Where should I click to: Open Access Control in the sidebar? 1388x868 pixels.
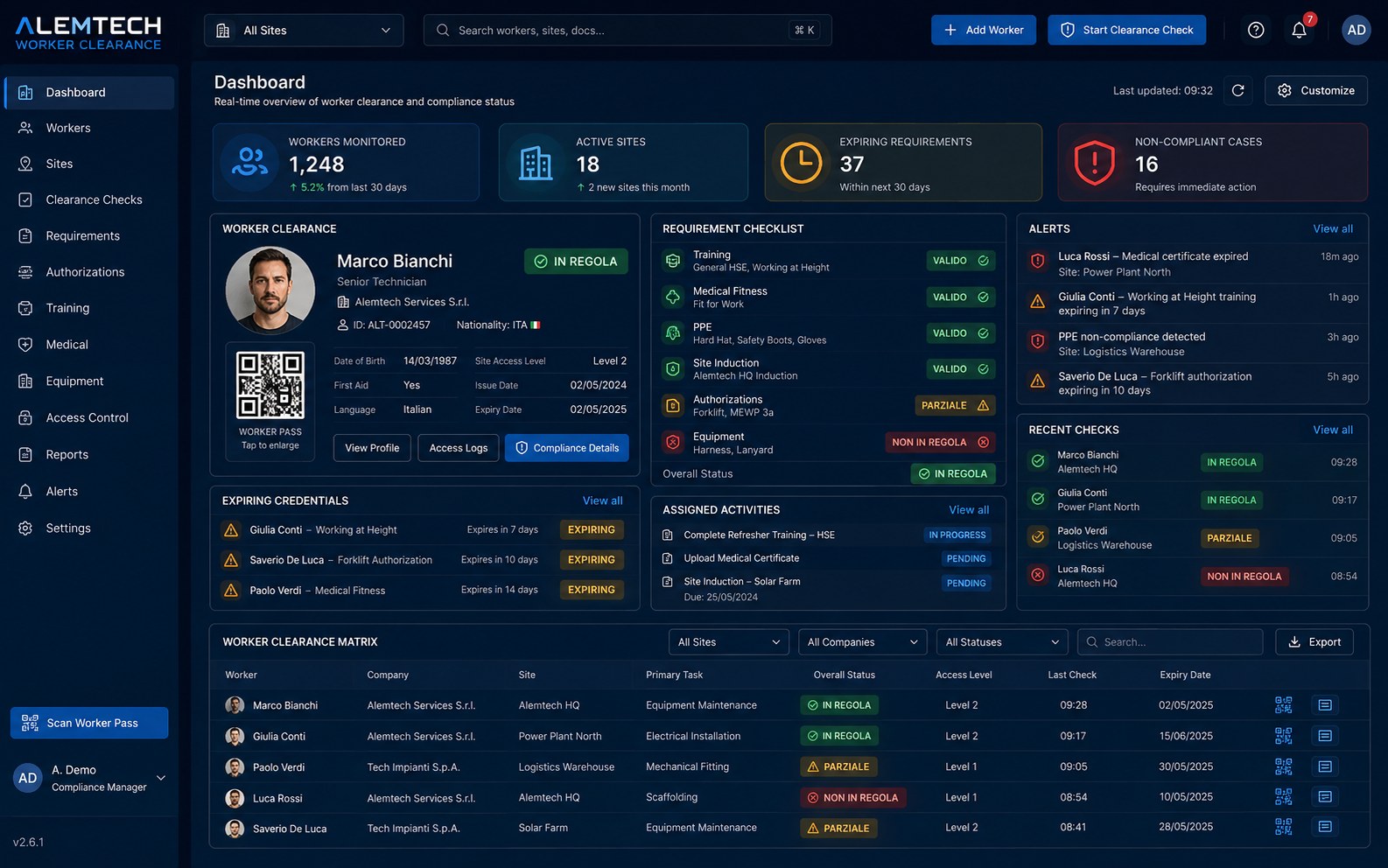(89, 418)
